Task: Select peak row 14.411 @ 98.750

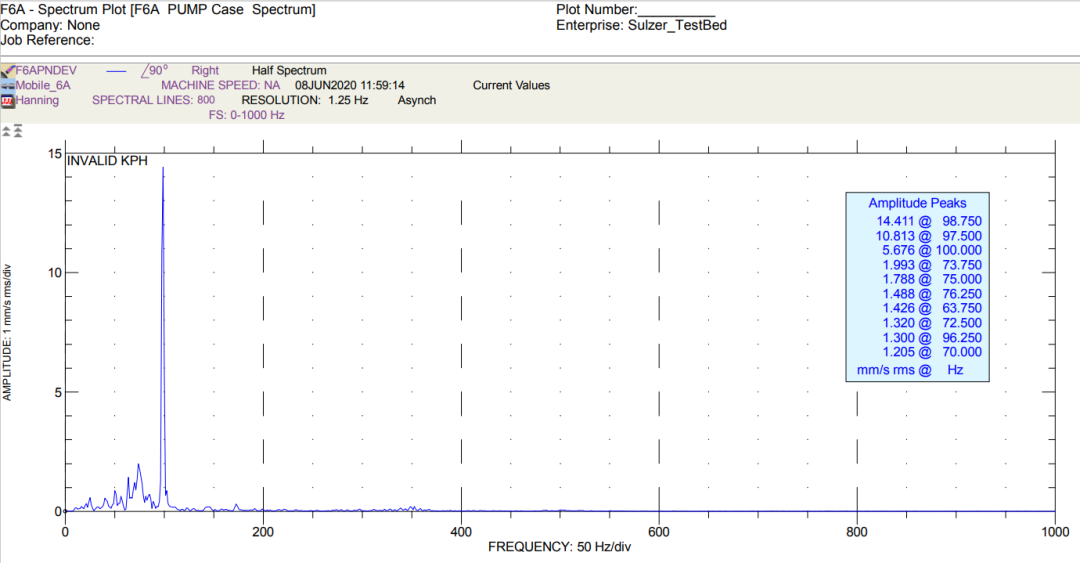Action: [928, 221]
